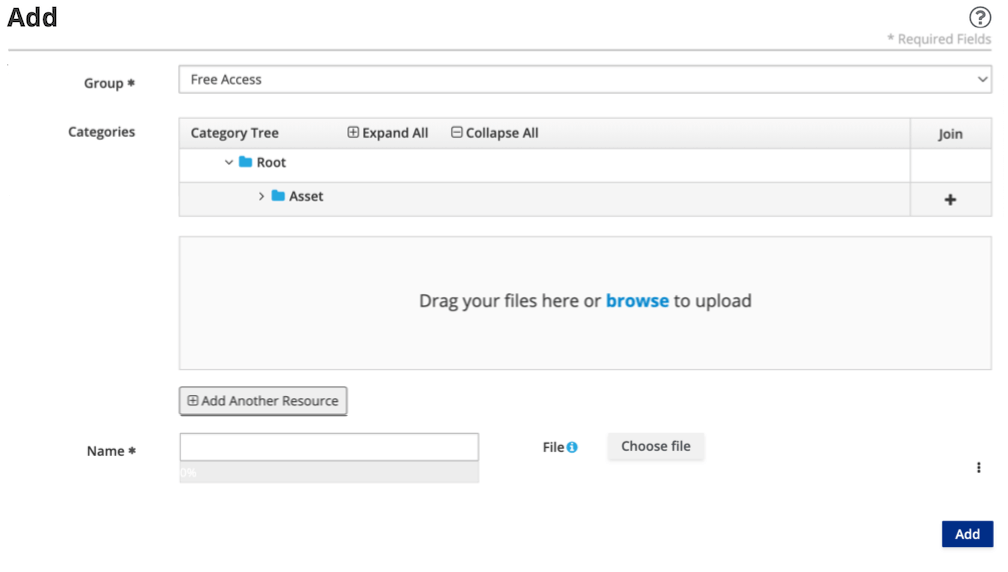Click Add Another Resource button

[x=263, y=400]
